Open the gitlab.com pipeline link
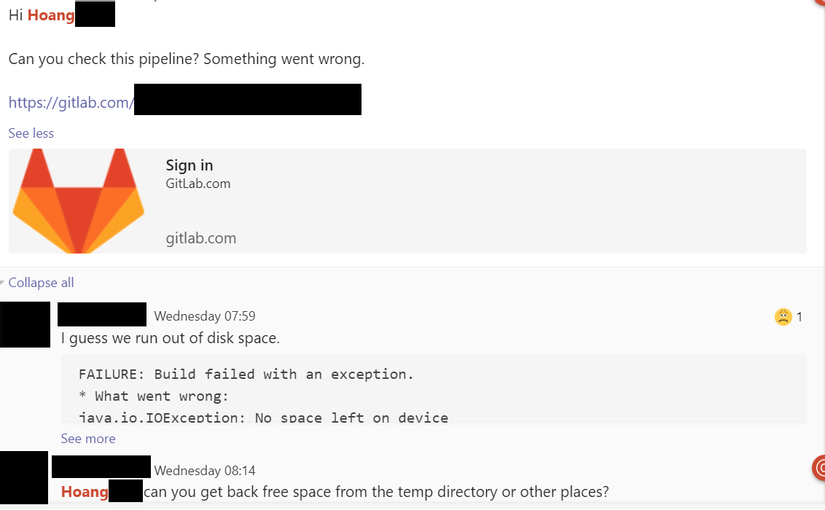The height and width of the screenshot is (510, 825). 71,102
